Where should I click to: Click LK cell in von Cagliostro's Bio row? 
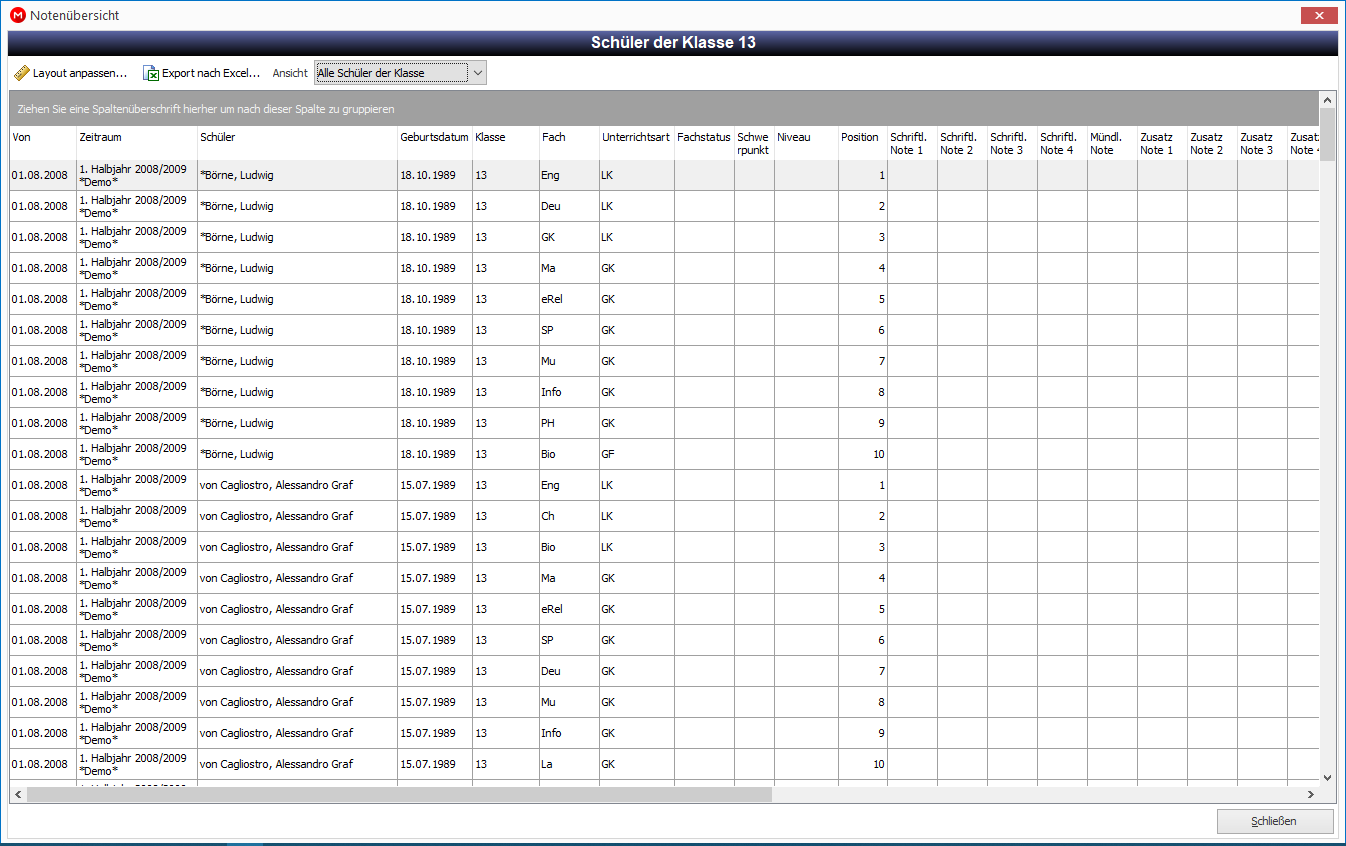(637, 547)
